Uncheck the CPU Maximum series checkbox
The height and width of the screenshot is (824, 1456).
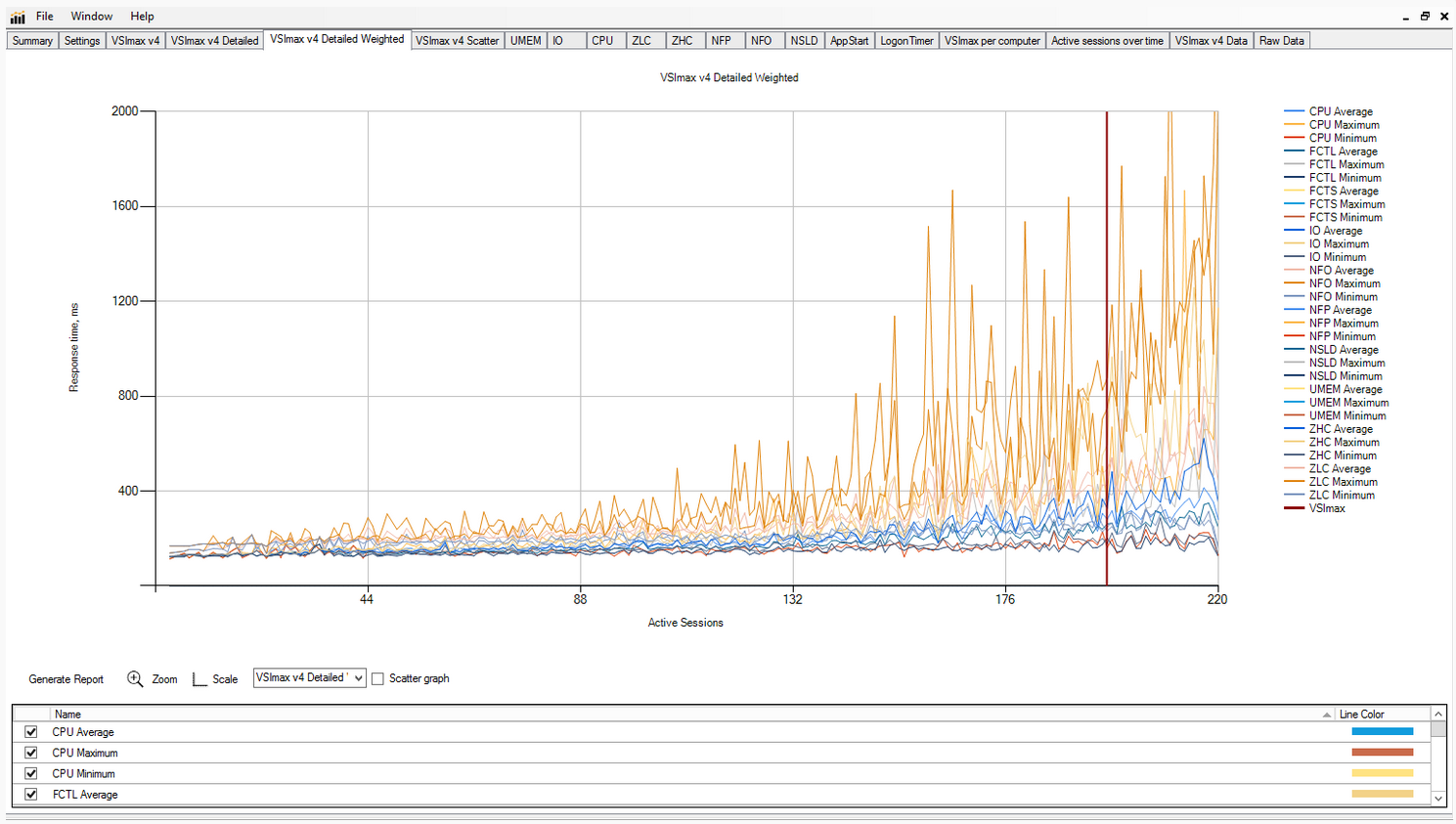coord(31,753)
